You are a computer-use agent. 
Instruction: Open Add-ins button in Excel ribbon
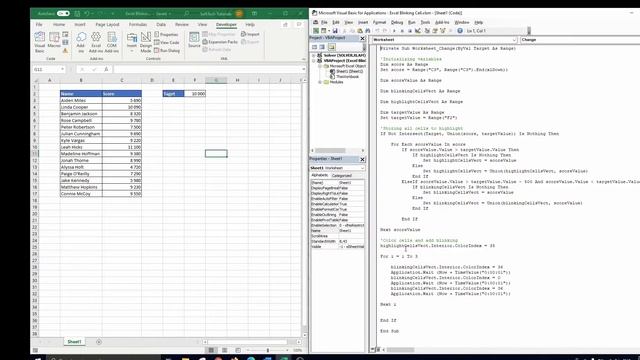tap(81, 42)
